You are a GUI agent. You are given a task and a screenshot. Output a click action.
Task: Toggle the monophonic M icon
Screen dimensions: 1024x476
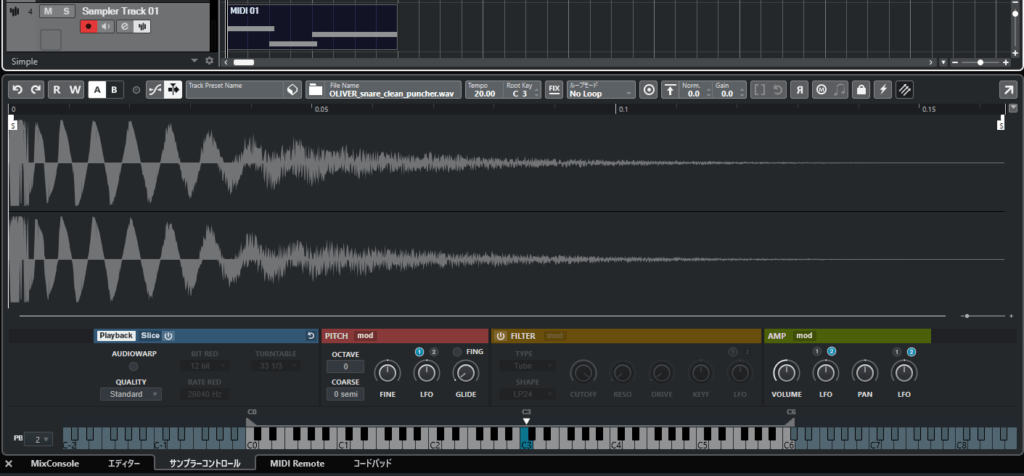pos(820,89)
